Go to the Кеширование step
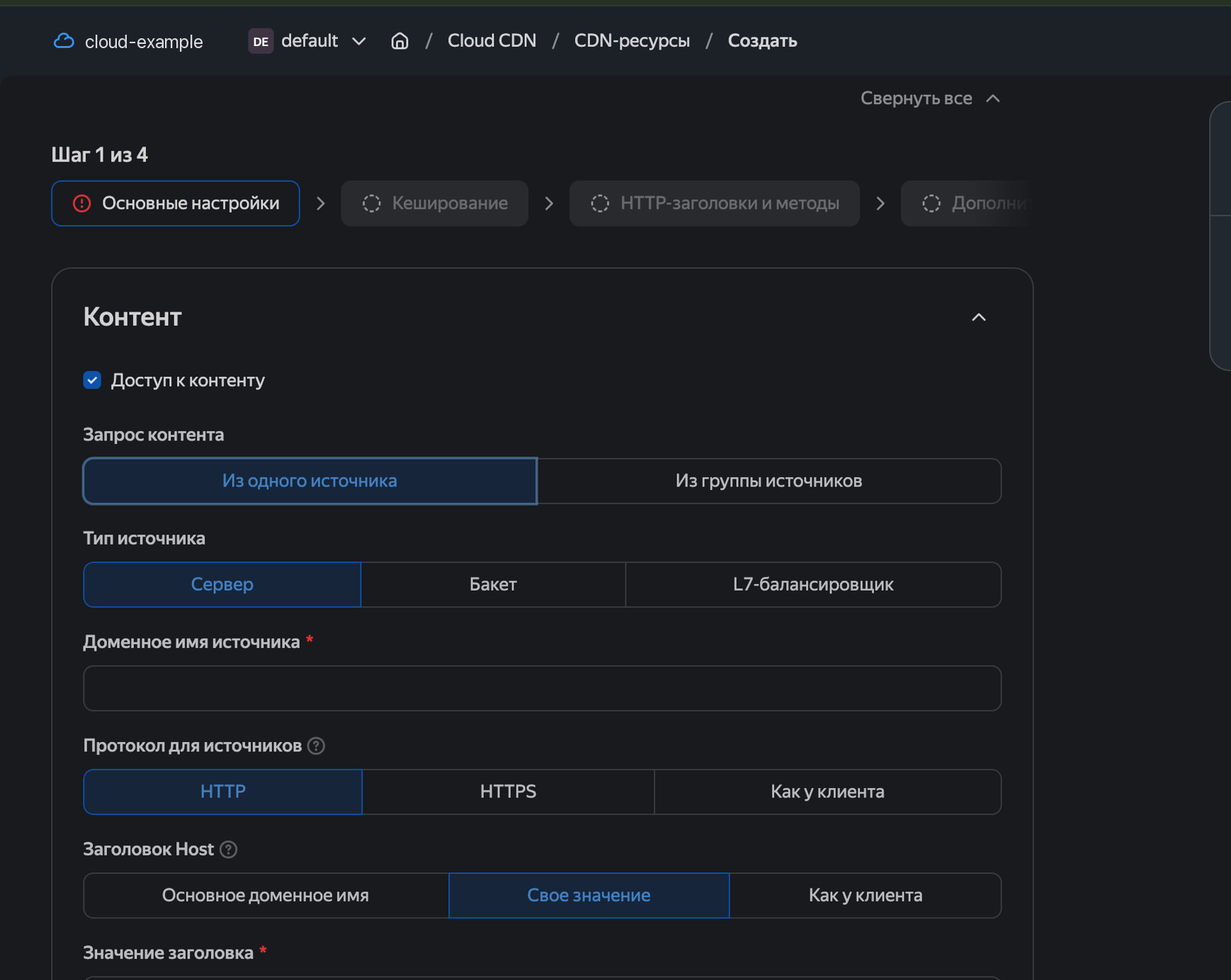 [x=435, y=204]
